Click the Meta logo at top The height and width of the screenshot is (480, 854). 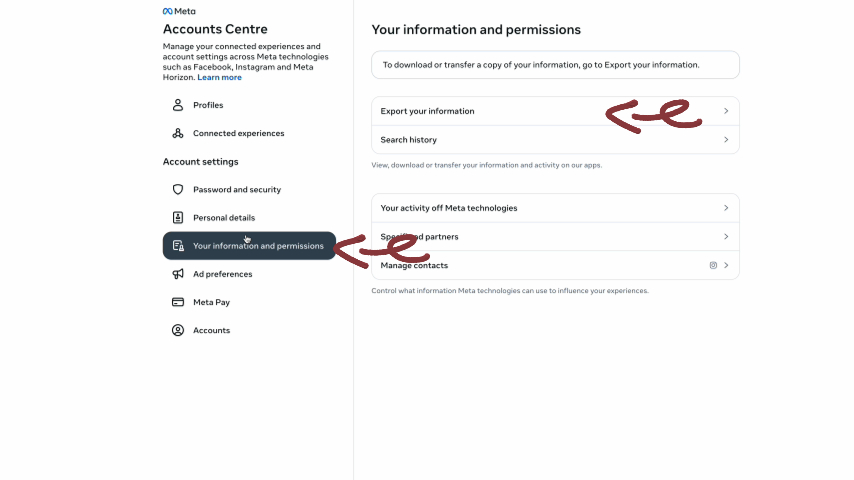[x=179, y=11]
